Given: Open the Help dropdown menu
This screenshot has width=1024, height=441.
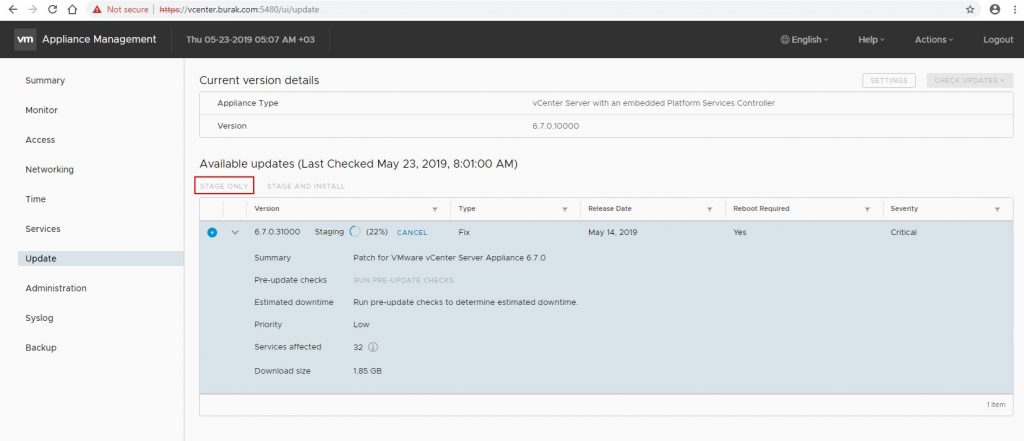Looking at the screenshot, I should point(871,40).
